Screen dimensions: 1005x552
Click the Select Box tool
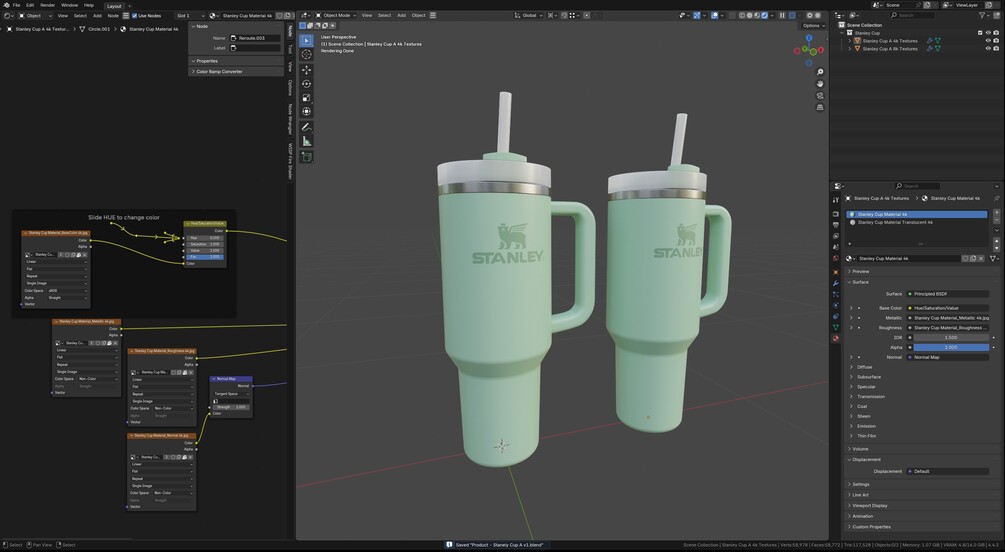click(x=307, y=40)
